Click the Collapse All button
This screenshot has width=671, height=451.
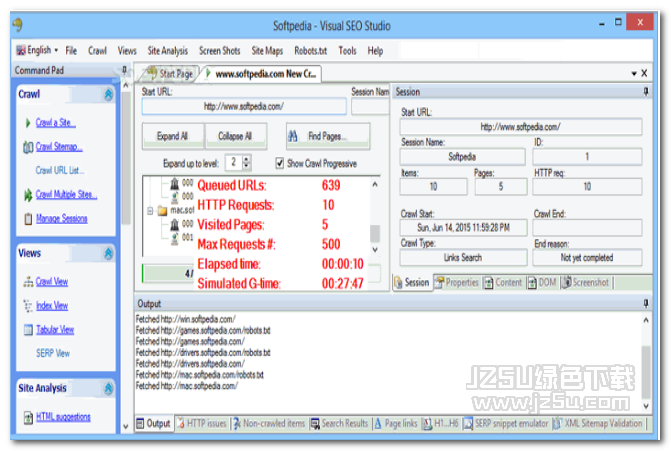pyautogui.click(x=235, y=136)
